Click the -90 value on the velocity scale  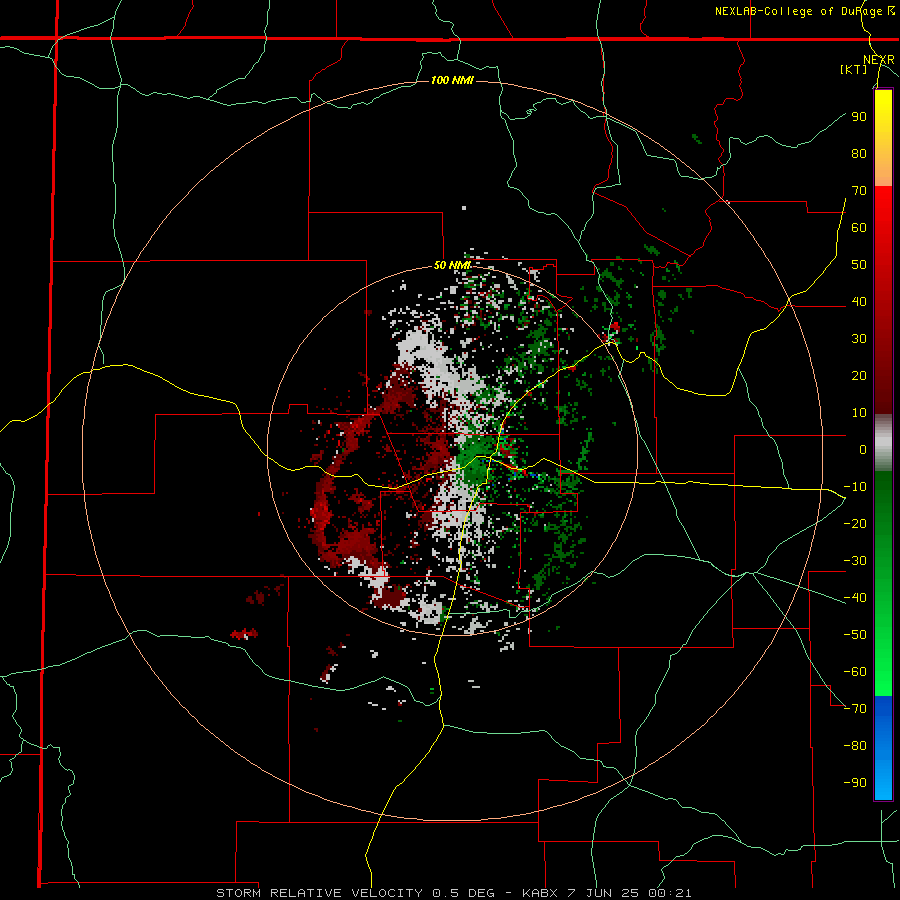tap(855, 783)
